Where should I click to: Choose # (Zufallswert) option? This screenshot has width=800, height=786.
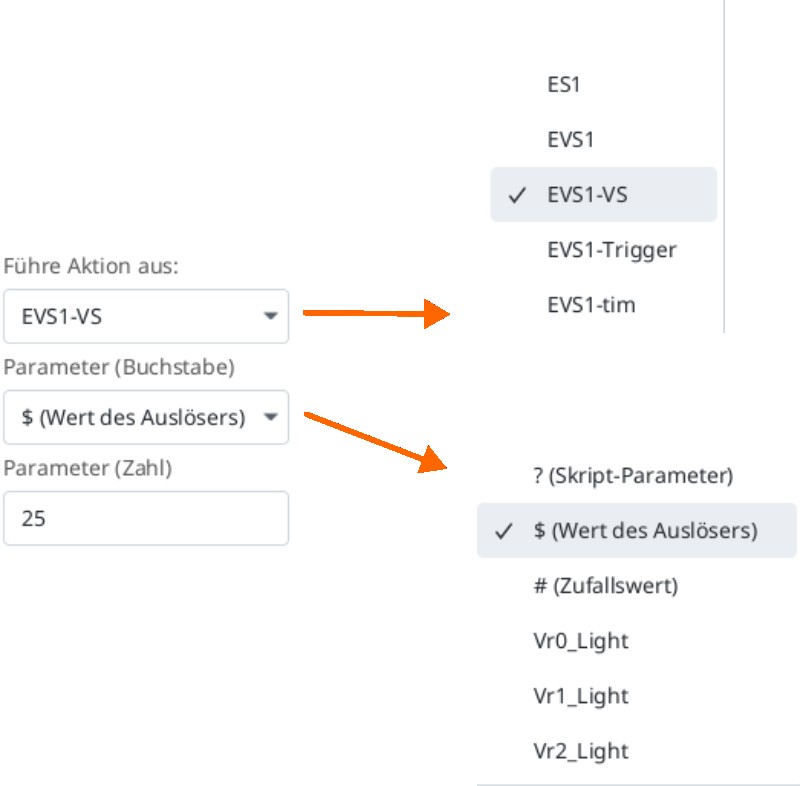point(637,586)
